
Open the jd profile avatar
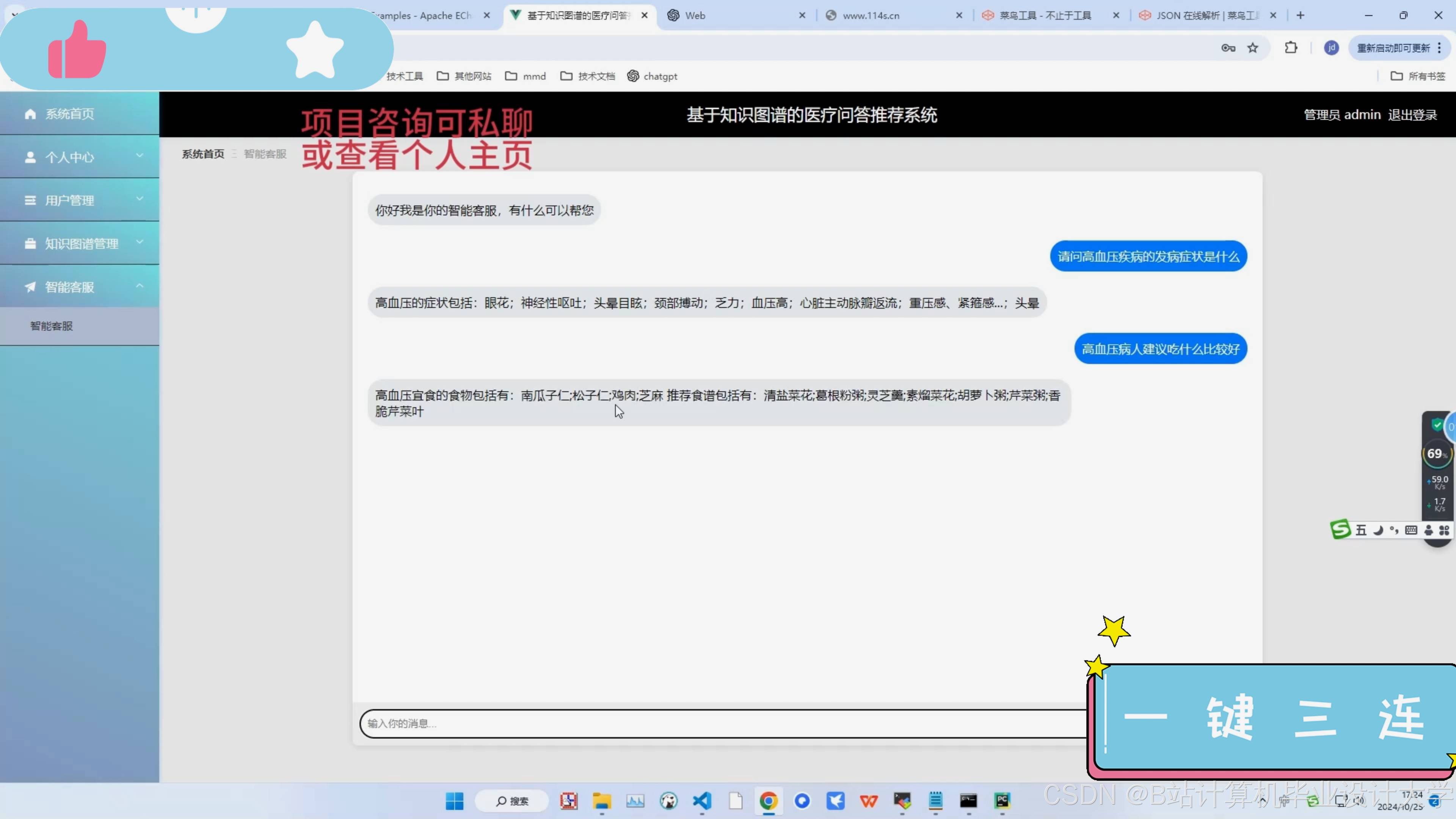(1332, 48)
